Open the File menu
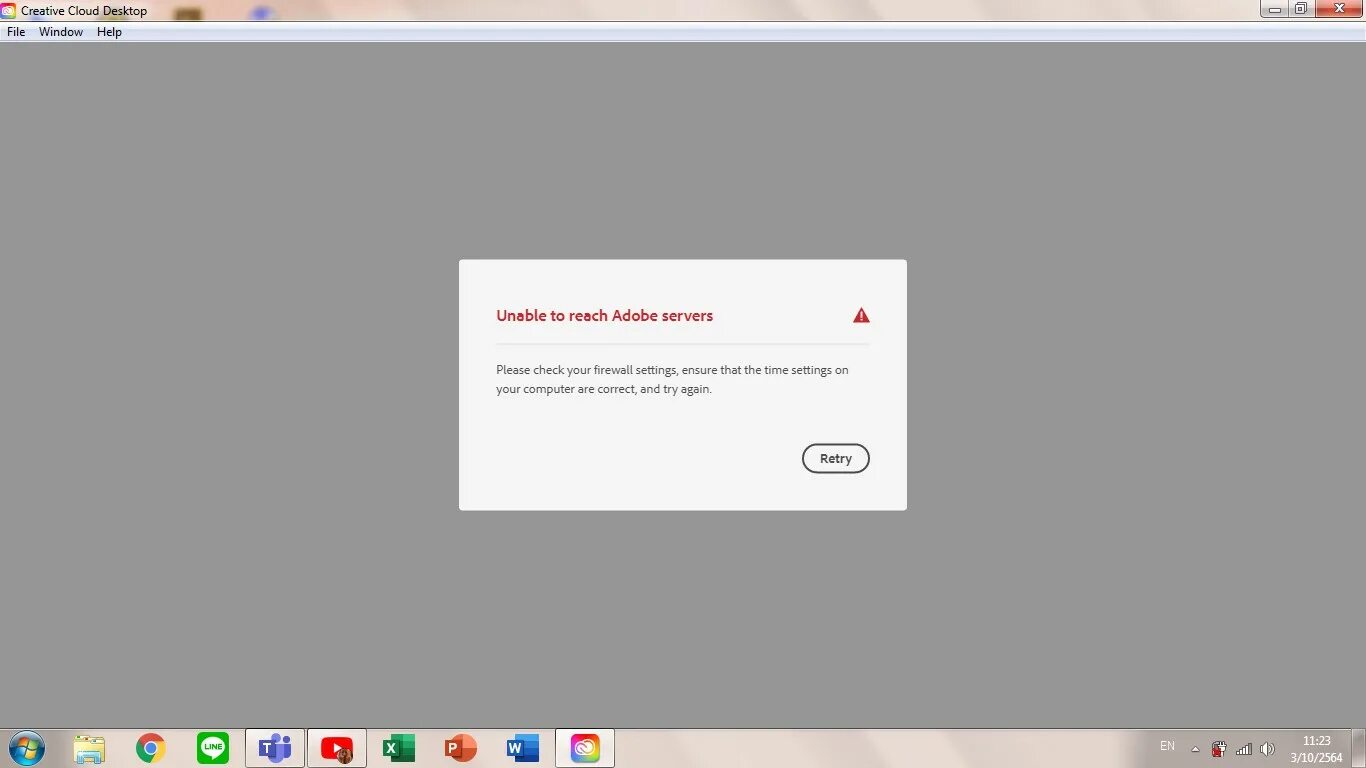Screen dimensions: 1366x768 coord(16,32)
